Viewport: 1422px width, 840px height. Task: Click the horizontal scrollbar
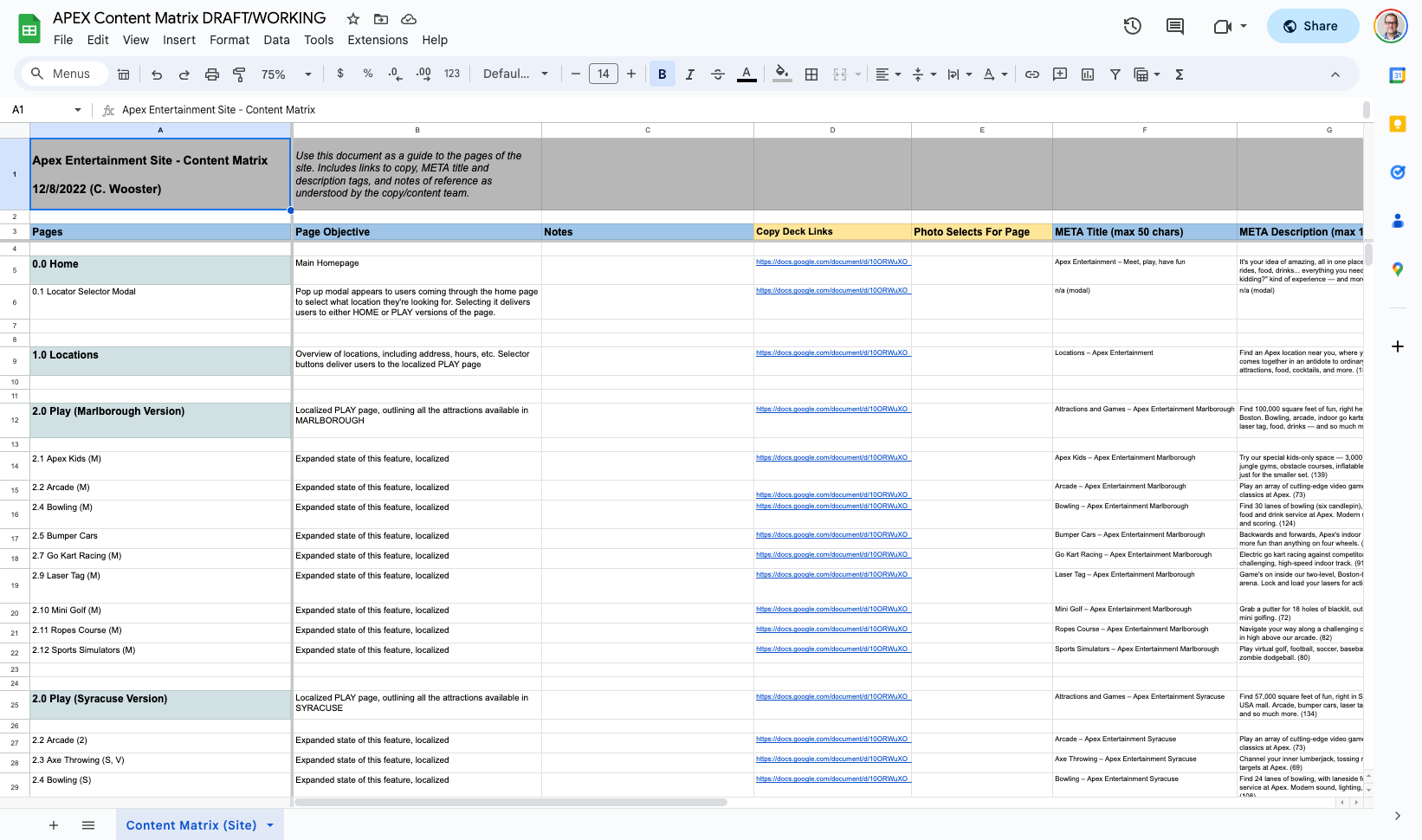(511, 803)
